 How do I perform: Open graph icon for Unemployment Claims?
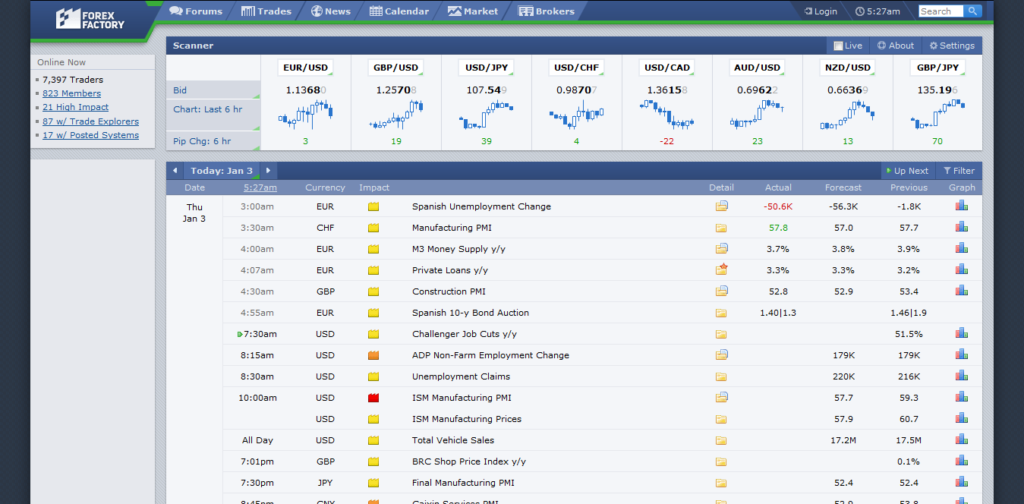pyautogui.click(x=961, y=376)
